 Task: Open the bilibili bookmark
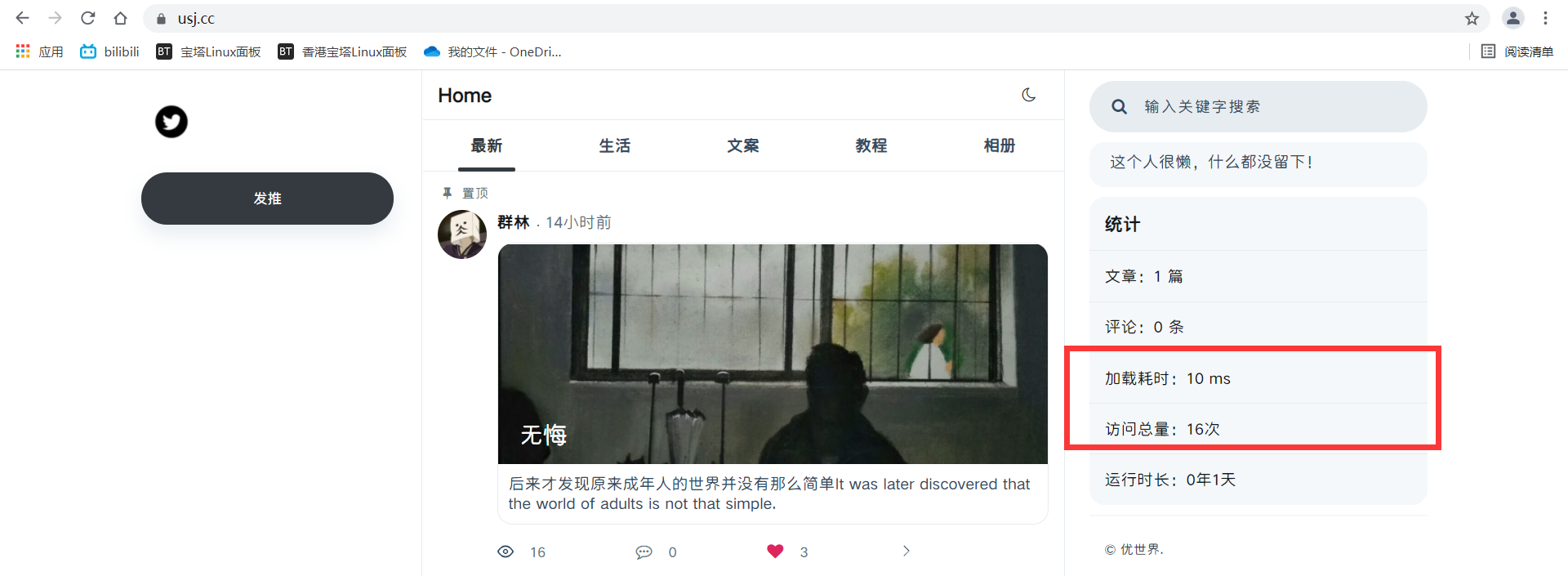point(109,51)
